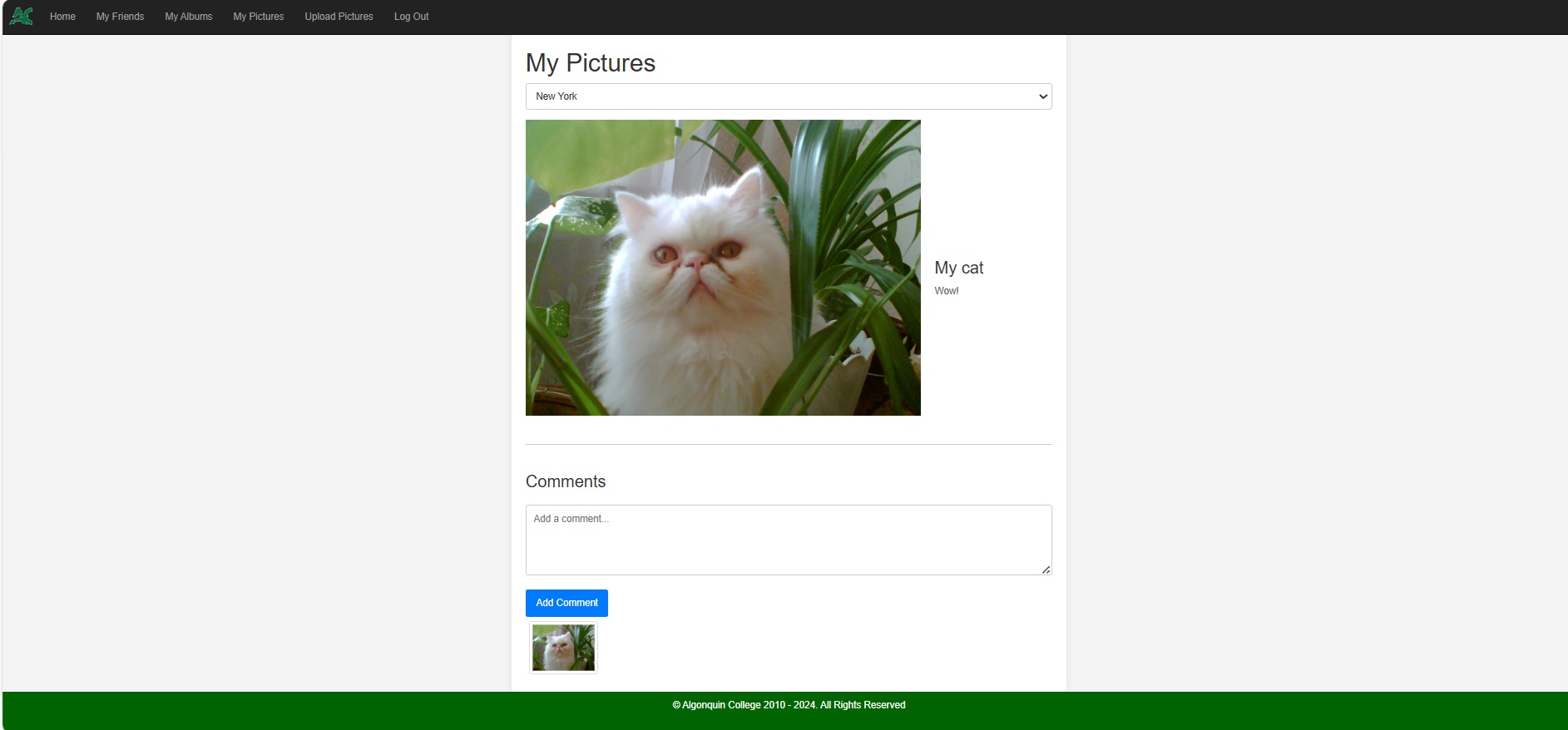This screenshot has width=1568, height=730.
Task: Click the Wow! picture description
Action: (x=947, y=291)
